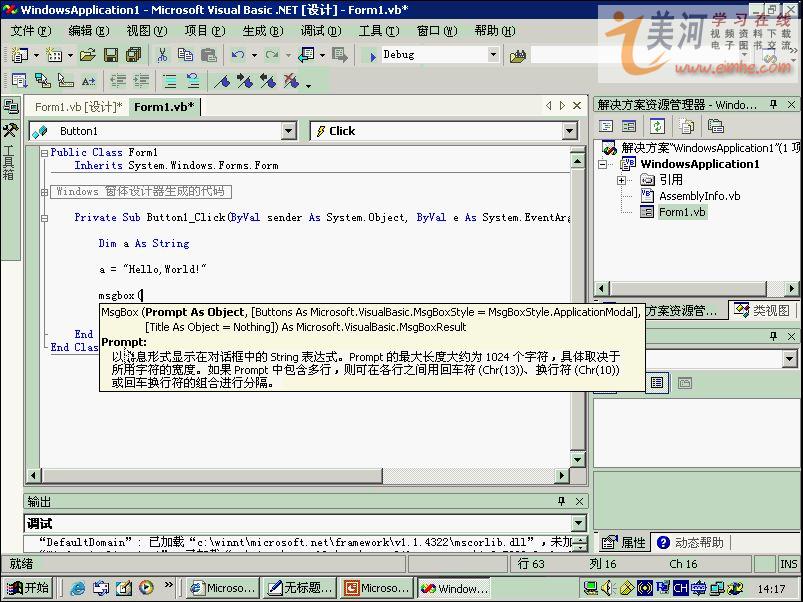This screenshot has width=803, height=602.
Task: Click the Find in Files binoculars-folder icon
Action: [518, 56]
